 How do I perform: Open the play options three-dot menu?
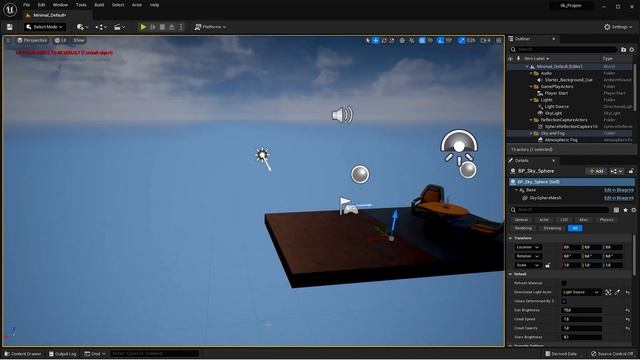(x=181, y=27)
